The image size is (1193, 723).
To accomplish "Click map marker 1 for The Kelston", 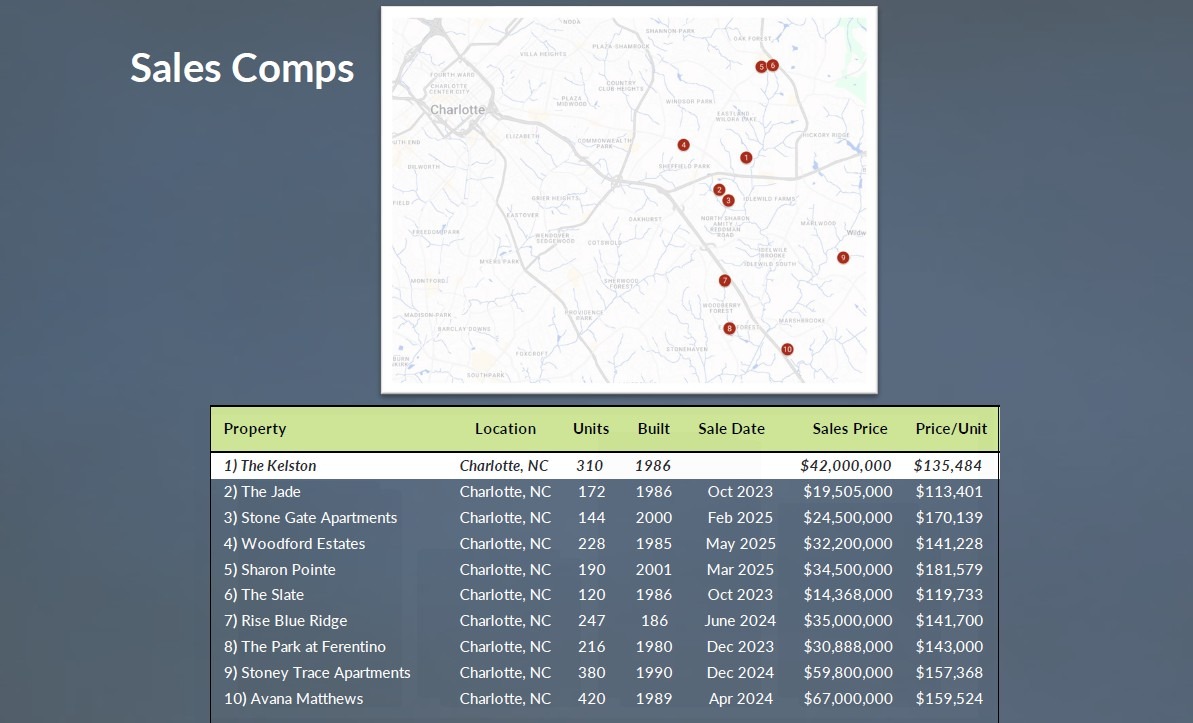I will pyautogui.click(x=745, y=157).
